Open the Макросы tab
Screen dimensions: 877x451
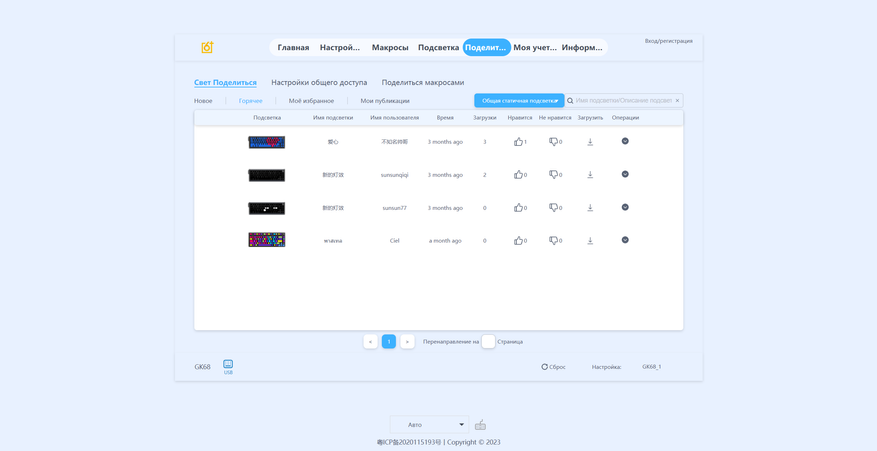coord(390,48)
